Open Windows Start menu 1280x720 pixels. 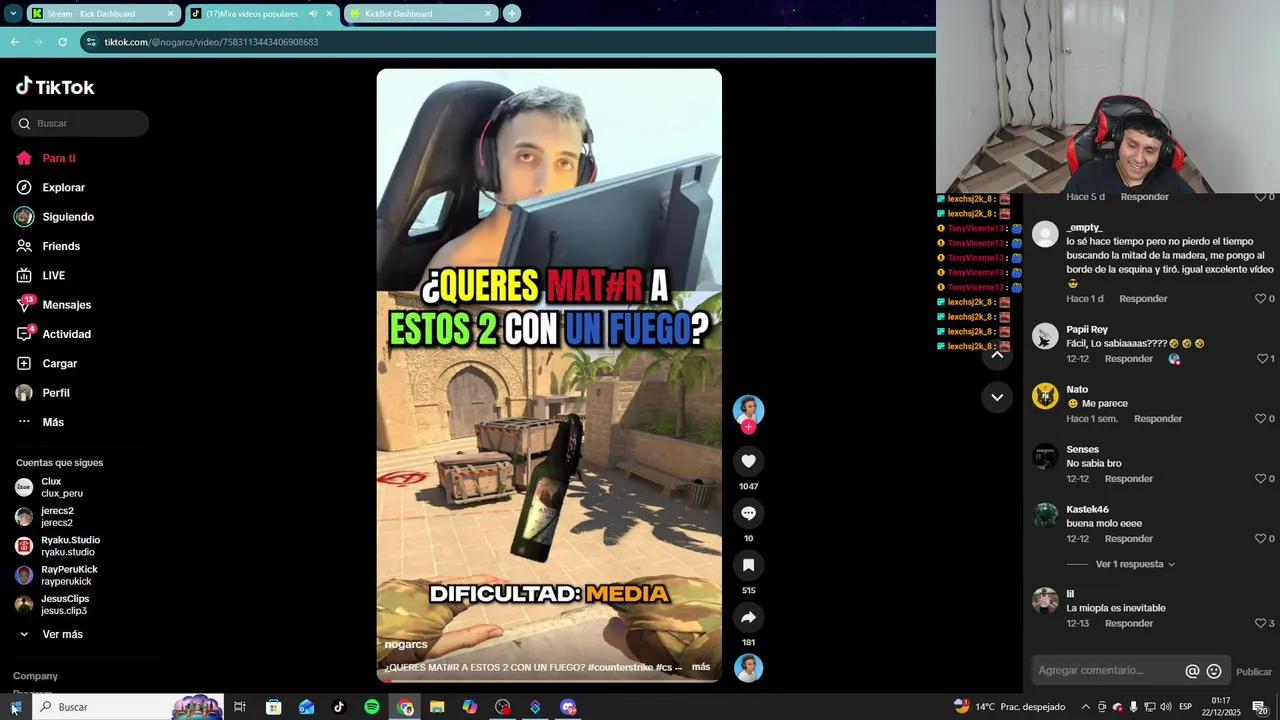tap(14, 707)
